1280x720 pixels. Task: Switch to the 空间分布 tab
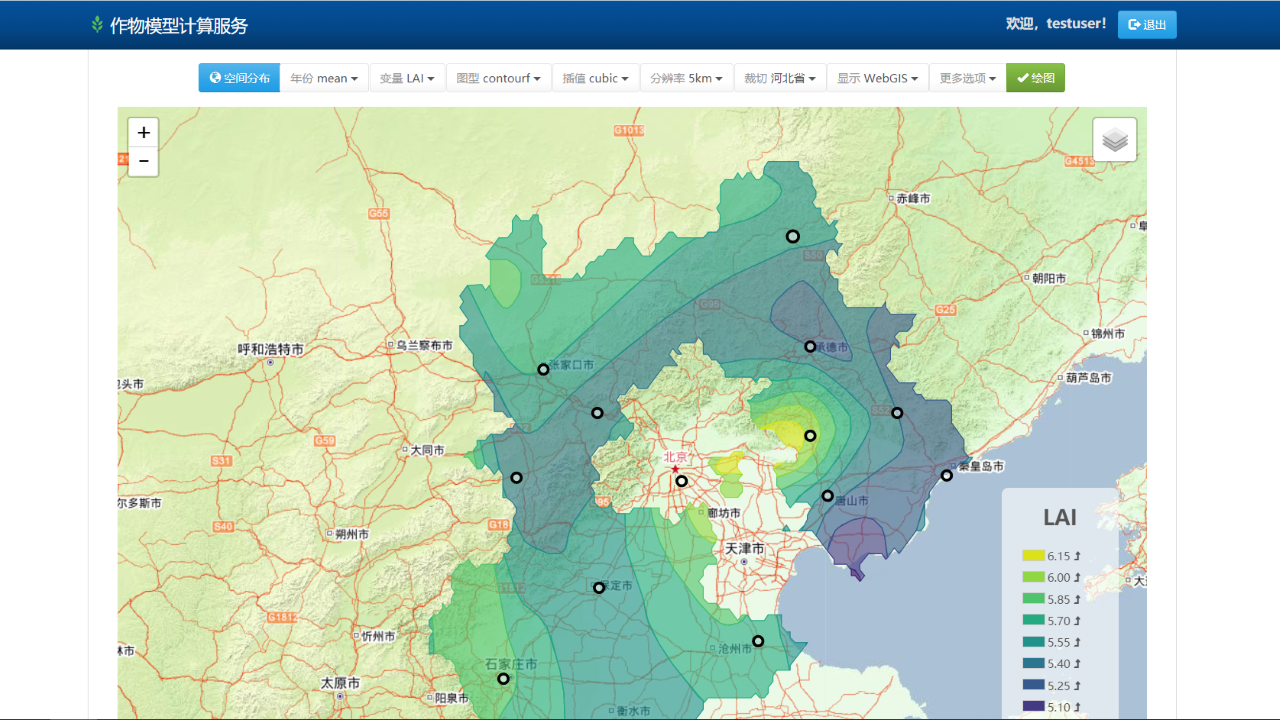(x=239, y=78)
